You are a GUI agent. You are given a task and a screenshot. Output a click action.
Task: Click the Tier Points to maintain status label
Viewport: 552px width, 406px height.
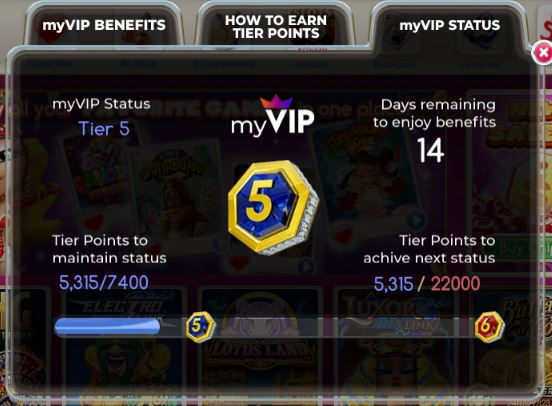point(109,249)
